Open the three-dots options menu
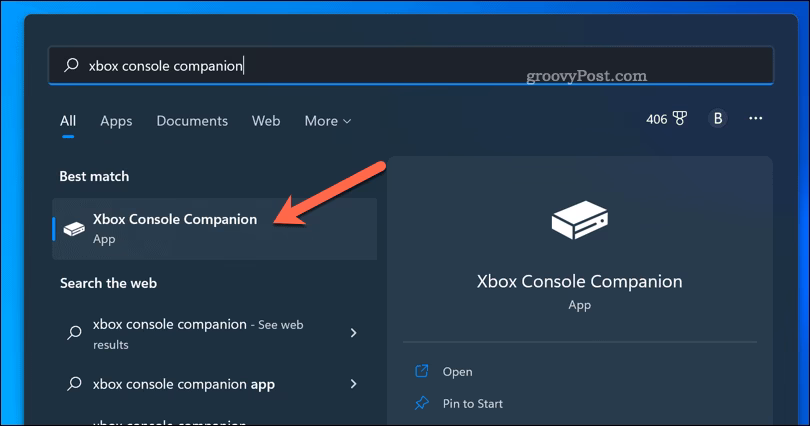 coord(755,118)
